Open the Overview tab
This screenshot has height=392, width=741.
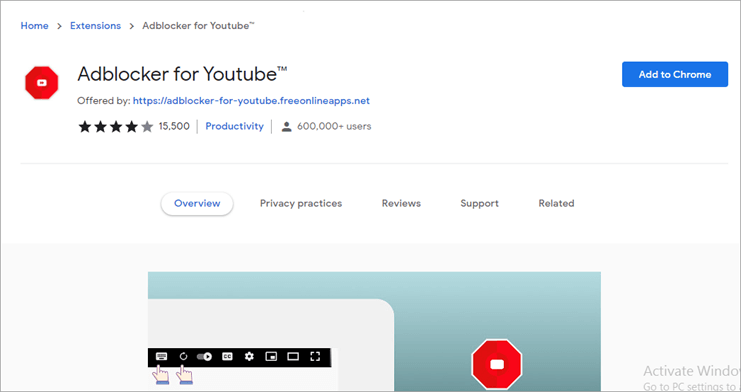point(197,203)
